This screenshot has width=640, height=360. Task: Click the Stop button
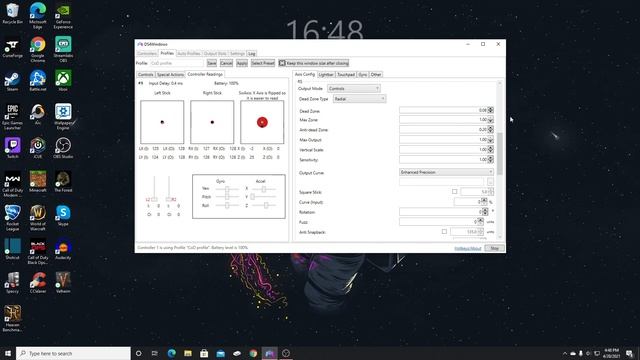point(494,248)
